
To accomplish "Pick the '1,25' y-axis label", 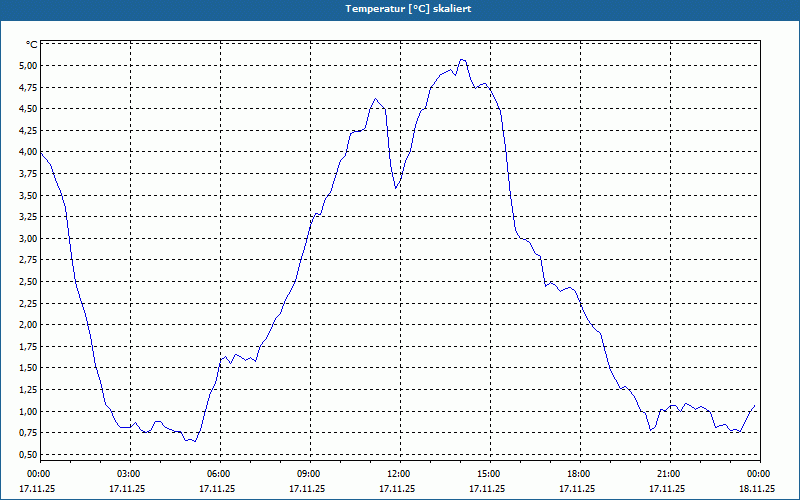I will 28,390.
